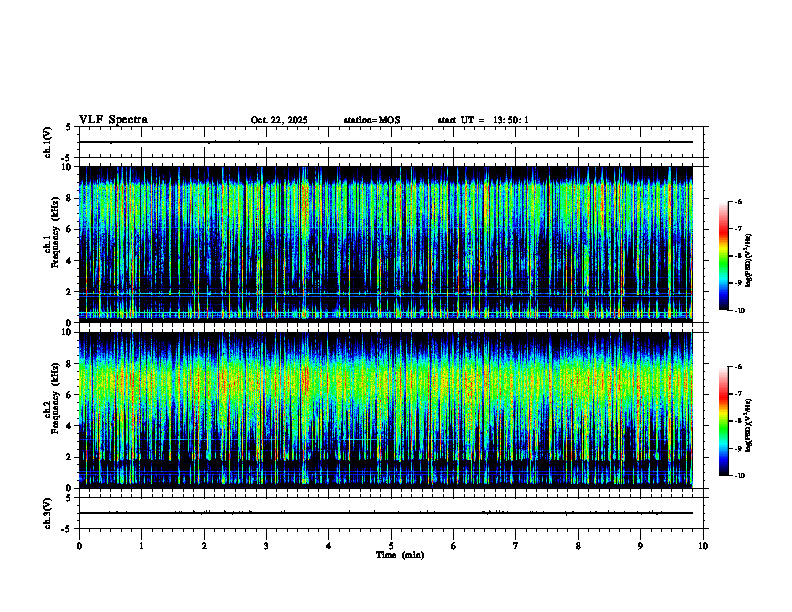792x612 pixels.
Task: Select the "Oct. 22, 2025" date label
Action: pyautogui.click(x=279, y=120)
